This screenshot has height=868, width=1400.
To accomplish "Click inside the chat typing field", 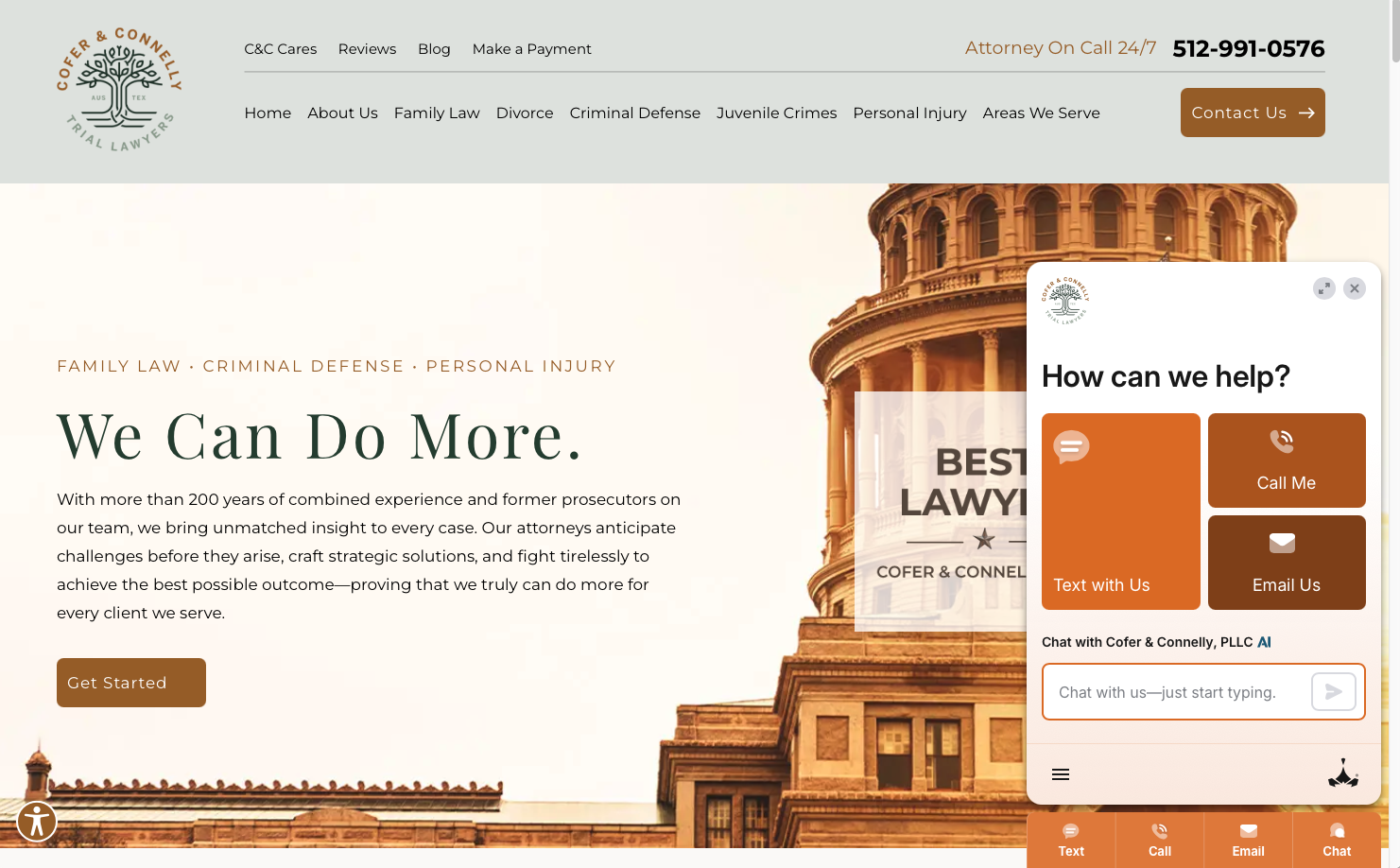I will coord(1182,691).
